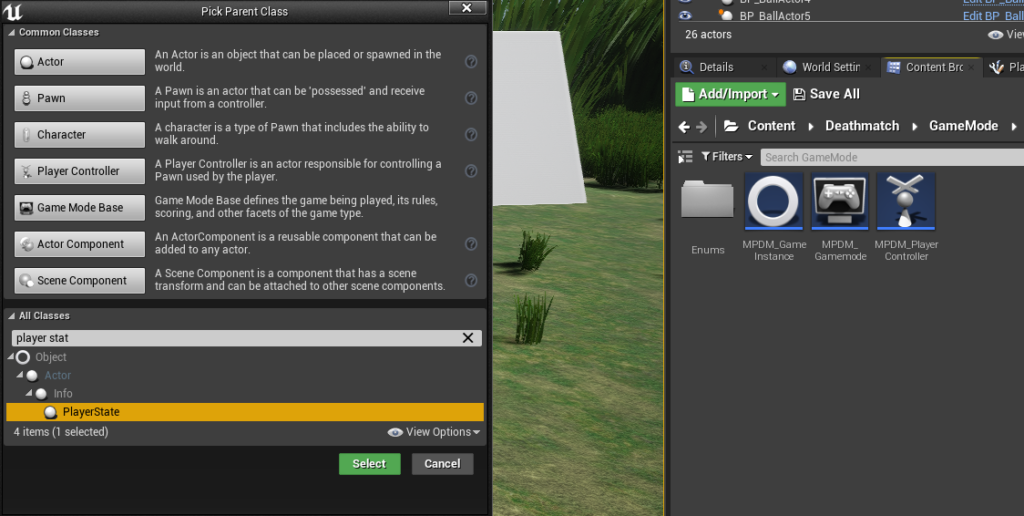Image resolution: width=1024 pixels, height=516 pixels.
Task: Click the Unreal Engine logo icon
Action: [12, 11]
